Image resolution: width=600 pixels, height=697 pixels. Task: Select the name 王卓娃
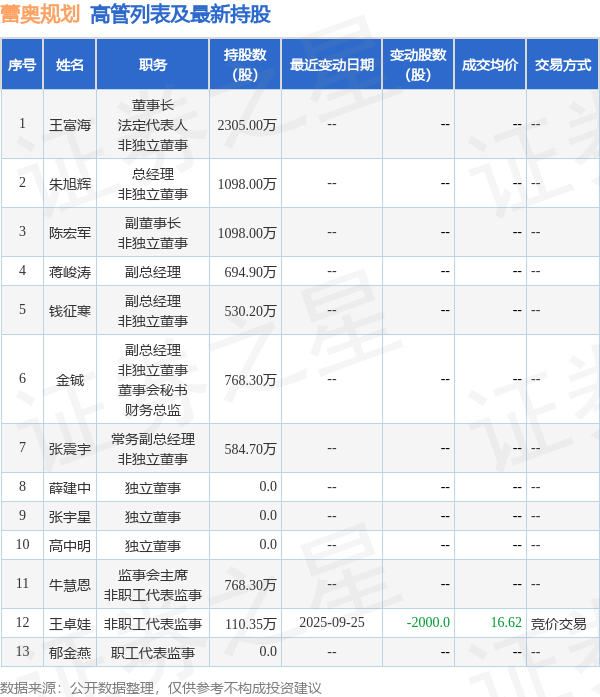click(70, 624)
